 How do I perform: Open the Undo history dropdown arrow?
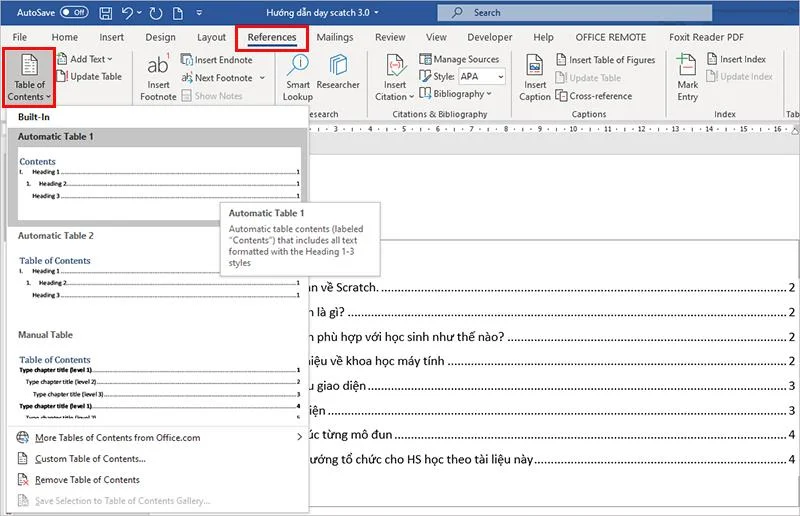click(x=139, y=13)
